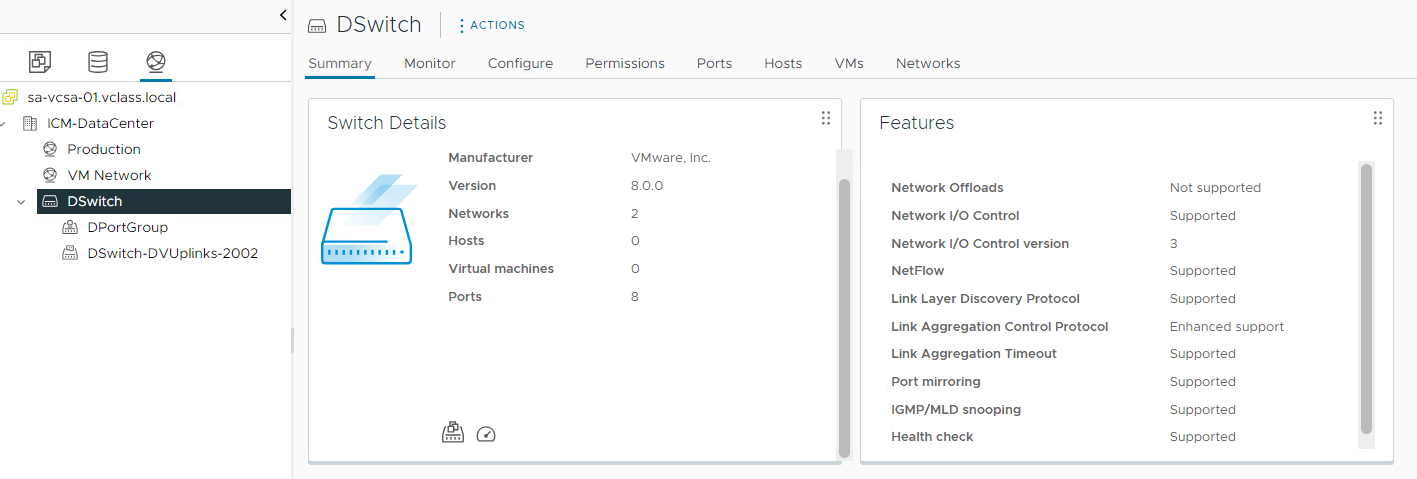The width and height of the screenshot is (1417, 479).
Task: Click the Networks count value 2
Action: pos(635,214)
